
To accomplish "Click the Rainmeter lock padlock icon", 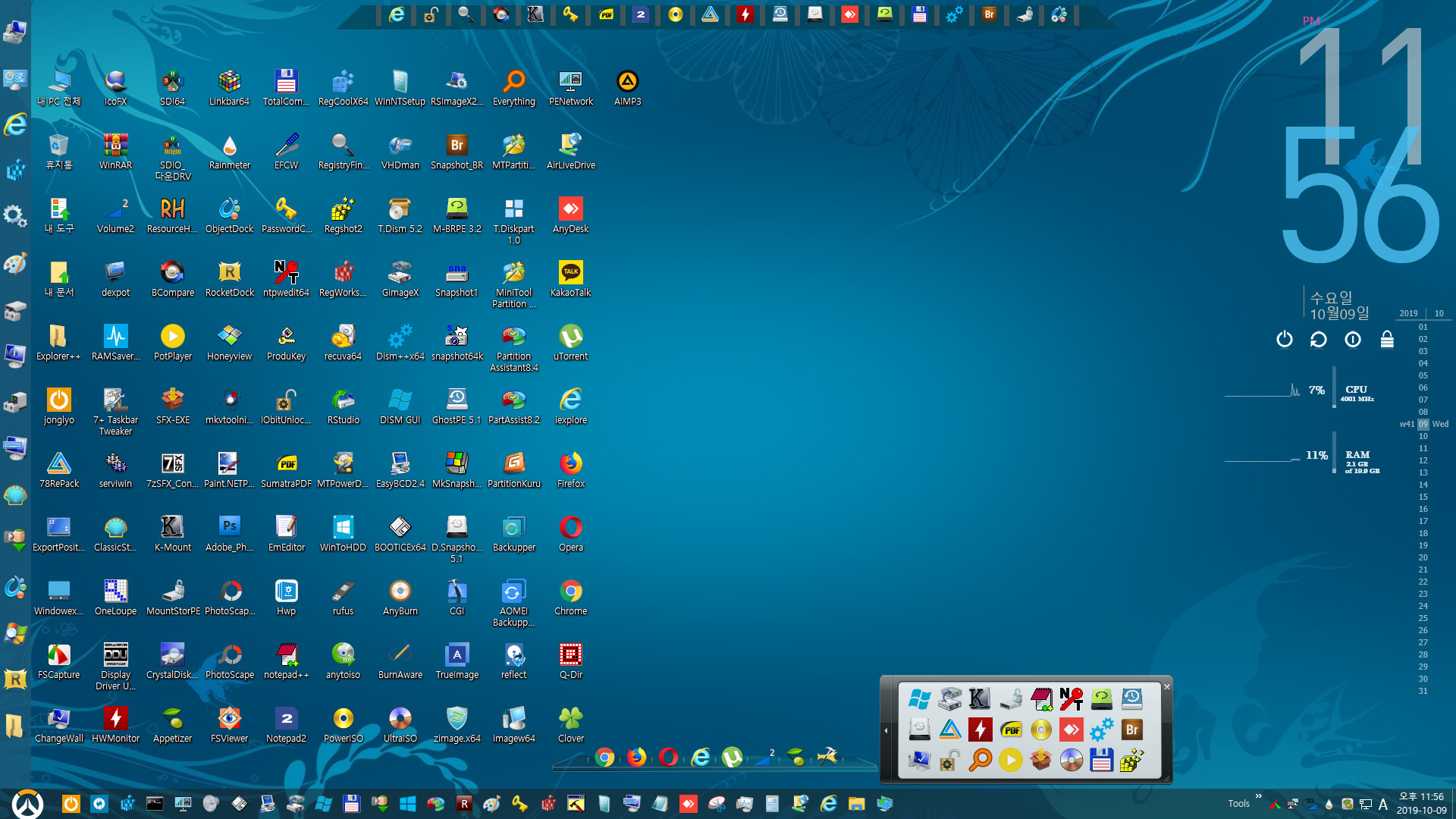I will [1387, 339].
